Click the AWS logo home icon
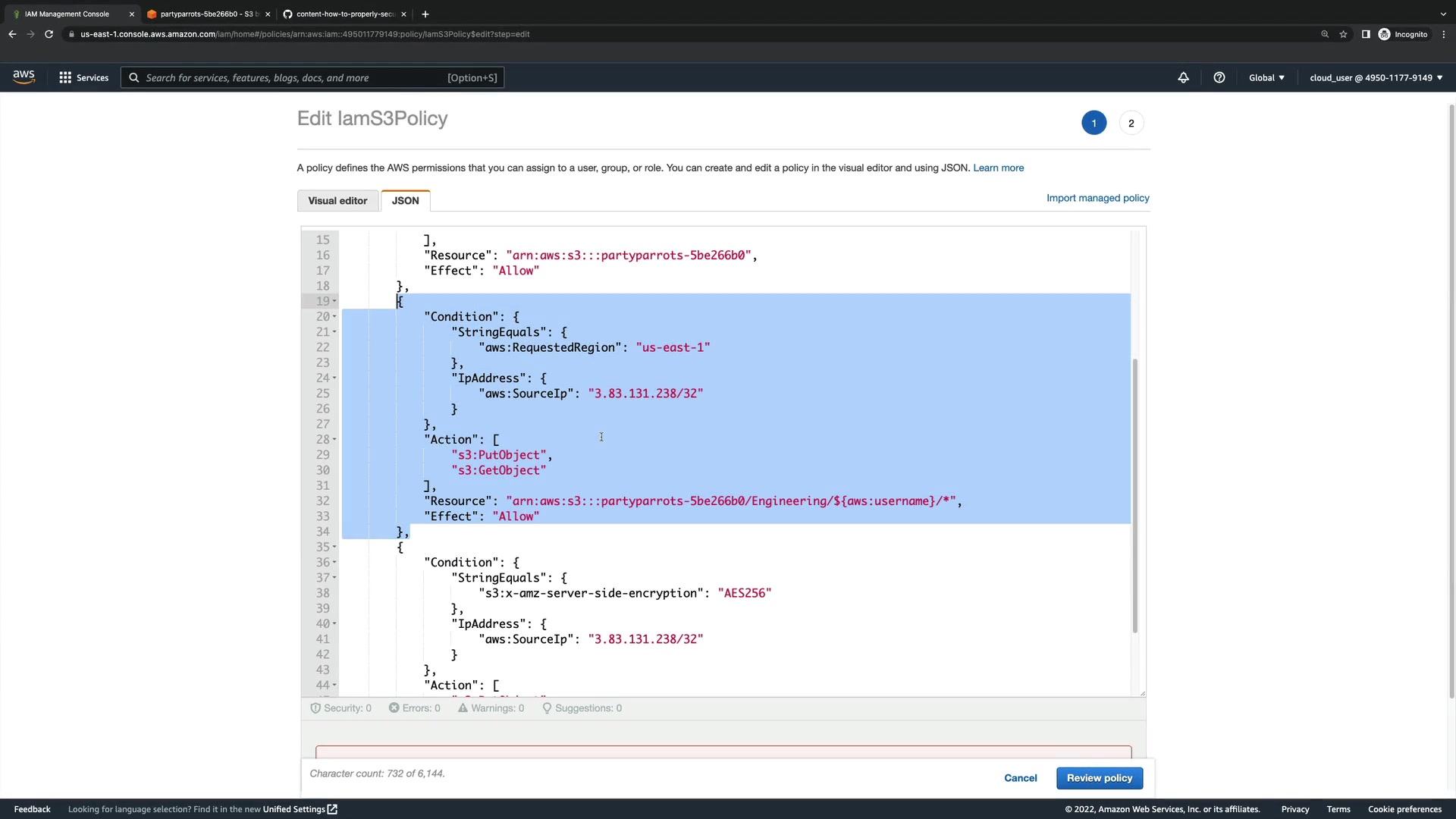 click(24, 77)
